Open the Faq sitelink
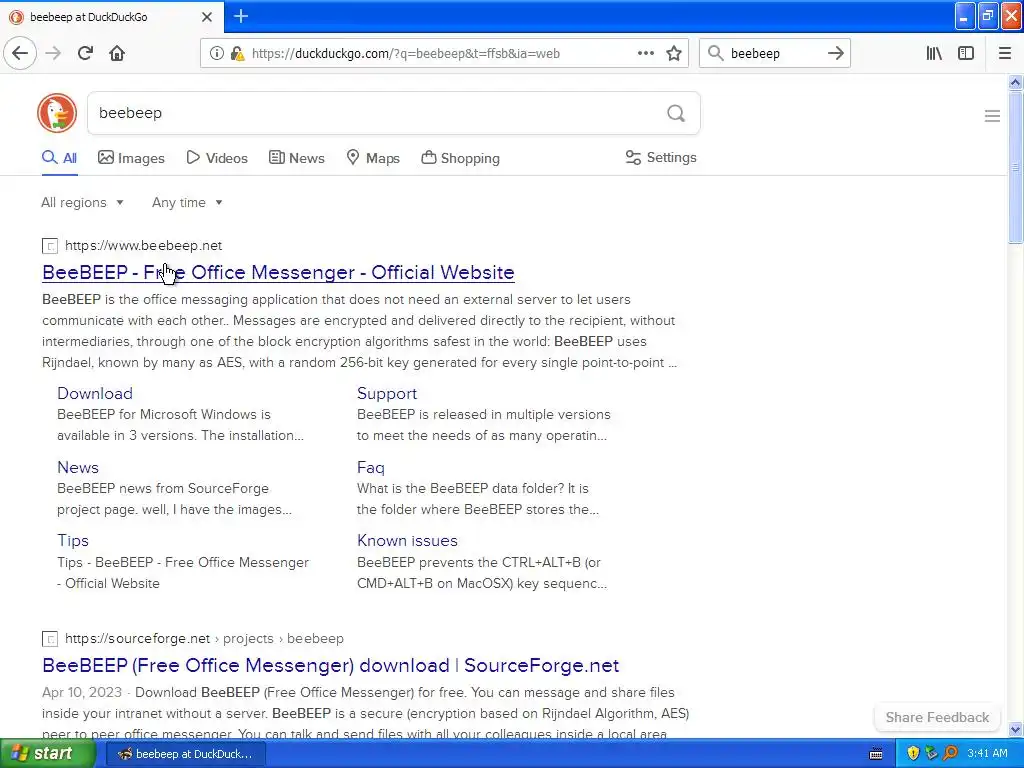The width and height of the screenshot is (1024, 768). point(370,468)
